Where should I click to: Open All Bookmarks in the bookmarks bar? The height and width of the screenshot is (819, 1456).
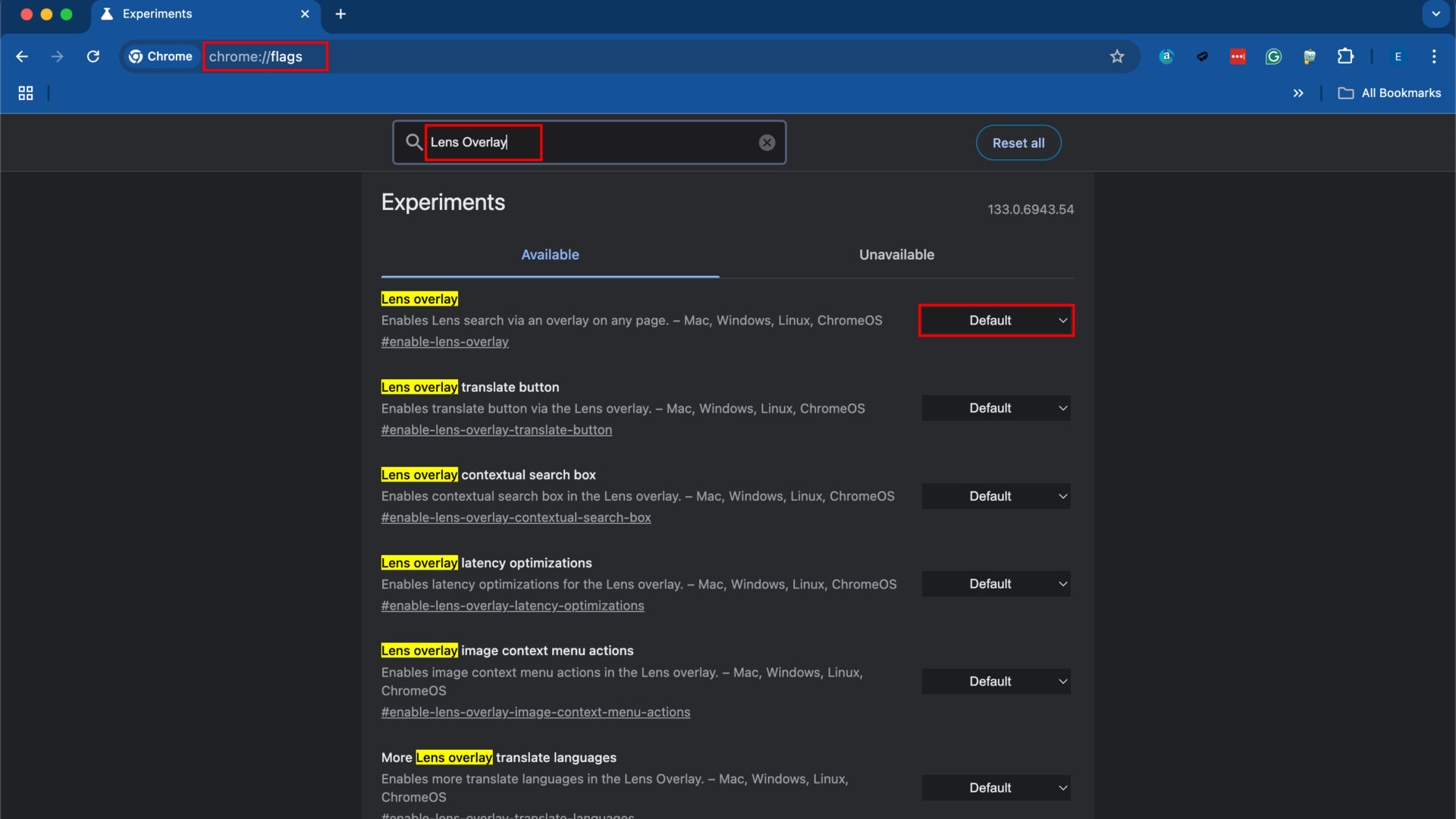[1389, 93]
